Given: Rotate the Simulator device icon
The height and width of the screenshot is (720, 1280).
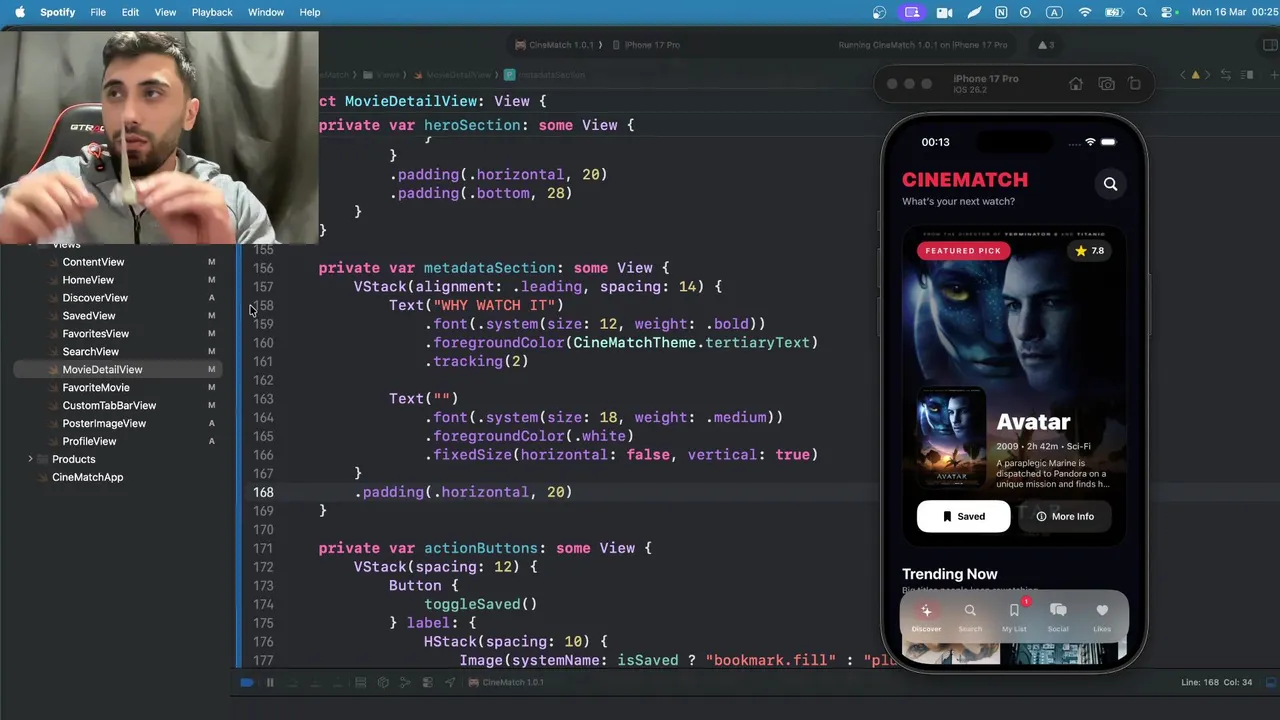Looking at the screenshot, I should tap(1134, 84).
